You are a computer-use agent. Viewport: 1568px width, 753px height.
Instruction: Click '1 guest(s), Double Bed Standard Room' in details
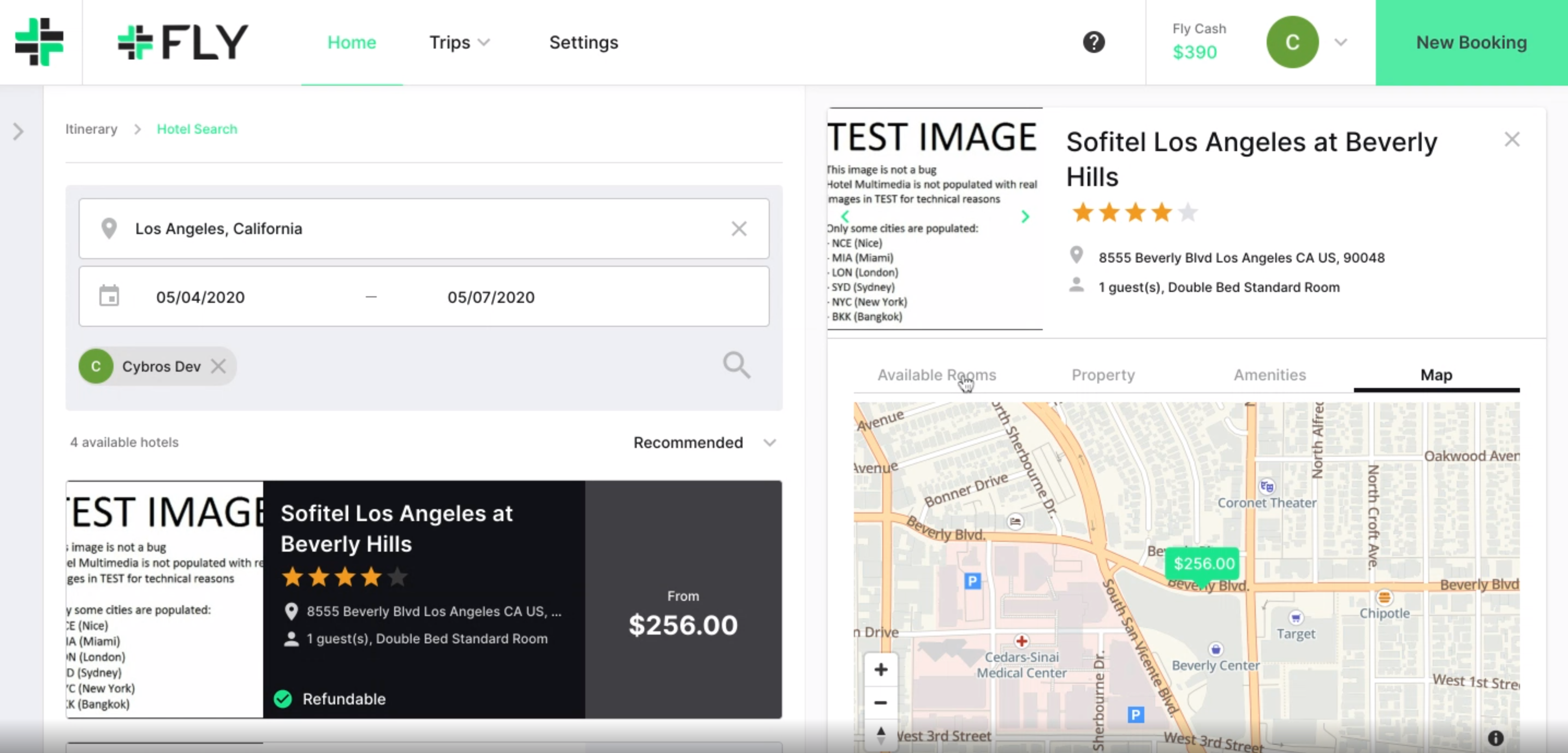1219,287
